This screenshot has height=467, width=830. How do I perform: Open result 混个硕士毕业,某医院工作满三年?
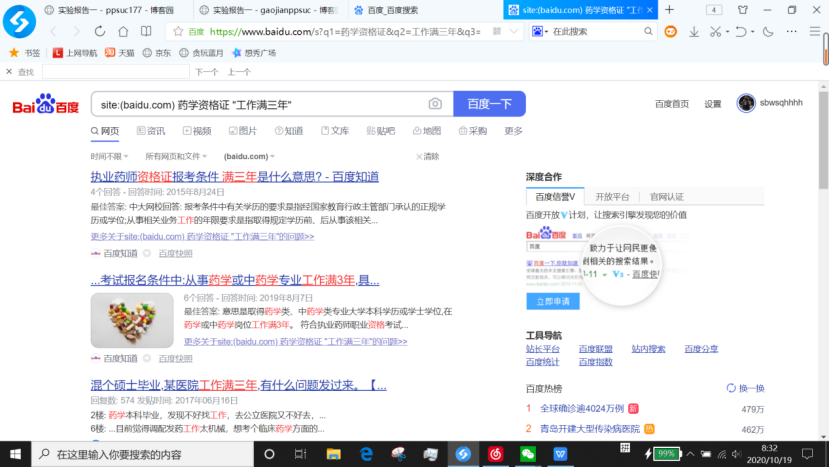point(238,385)
